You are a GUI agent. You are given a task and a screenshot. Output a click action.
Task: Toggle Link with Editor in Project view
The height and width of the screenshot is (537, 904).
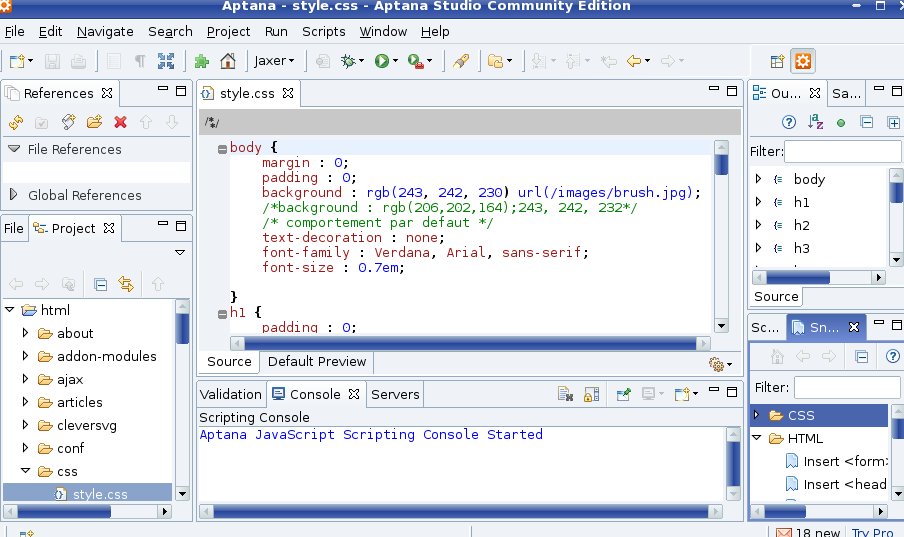126,284
